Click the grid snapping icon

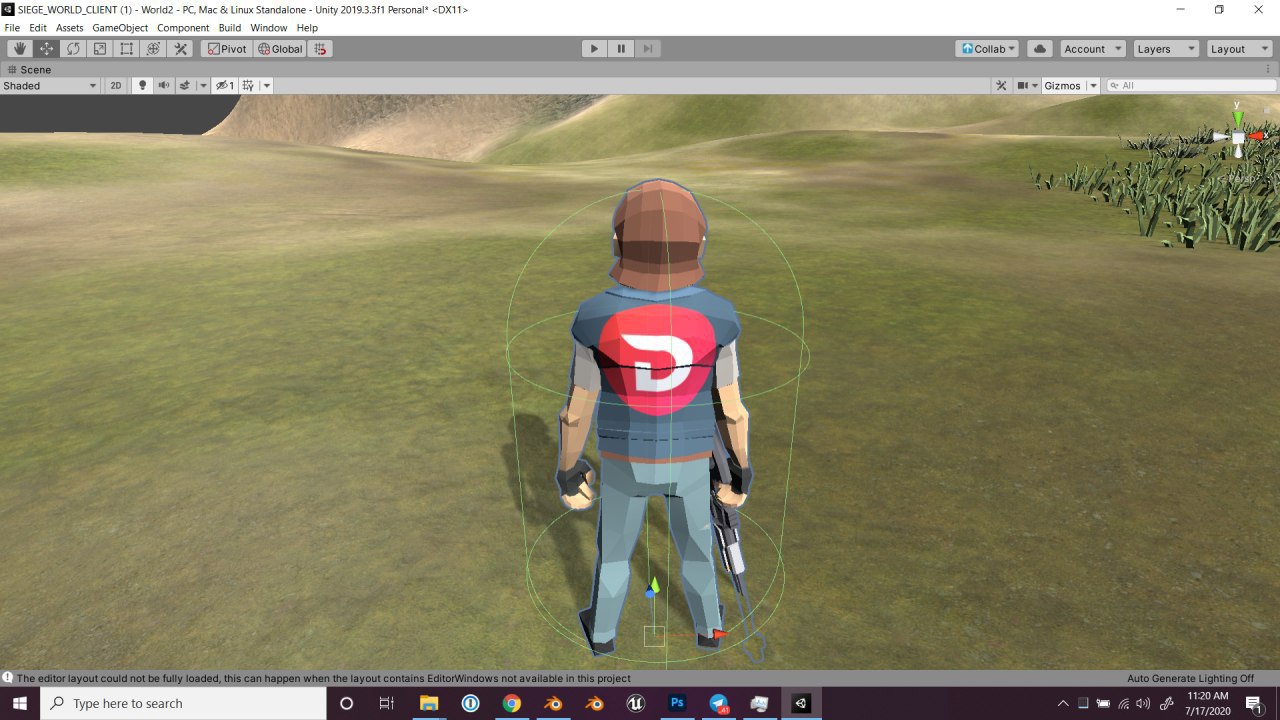(x=321, y=49)
